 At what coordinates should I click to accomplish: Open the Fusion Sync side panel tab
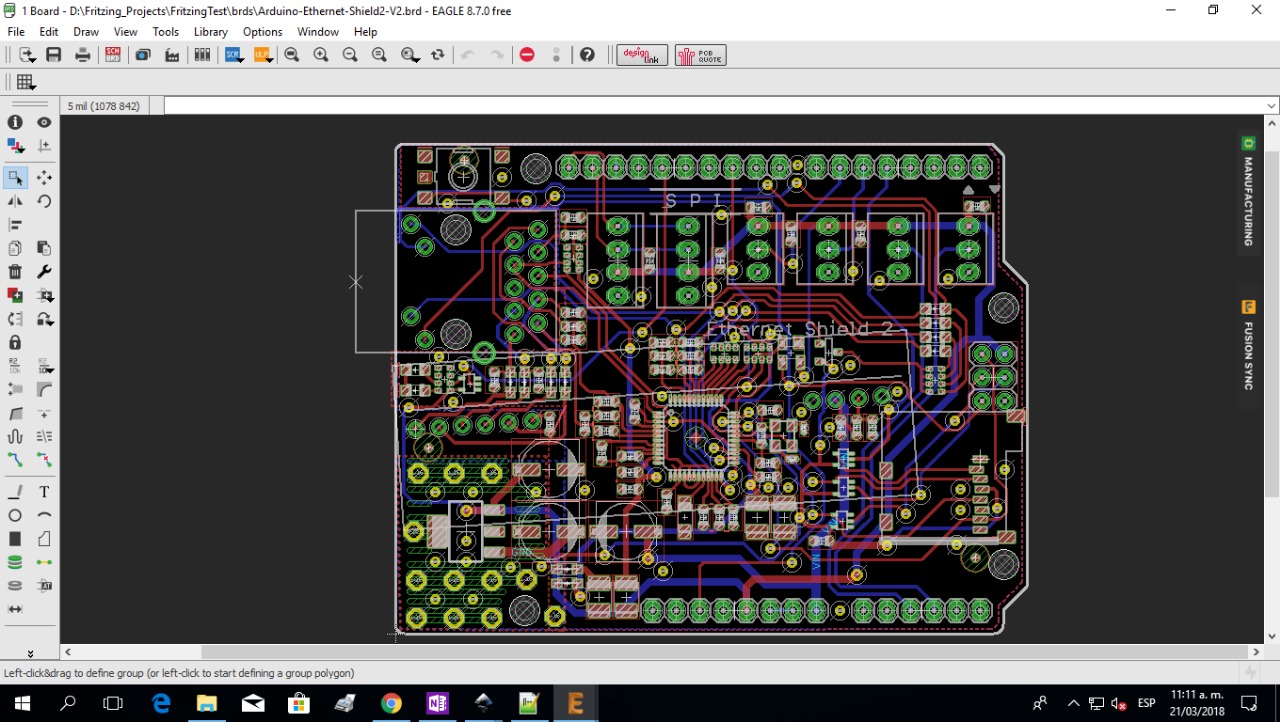[1248, 345]
